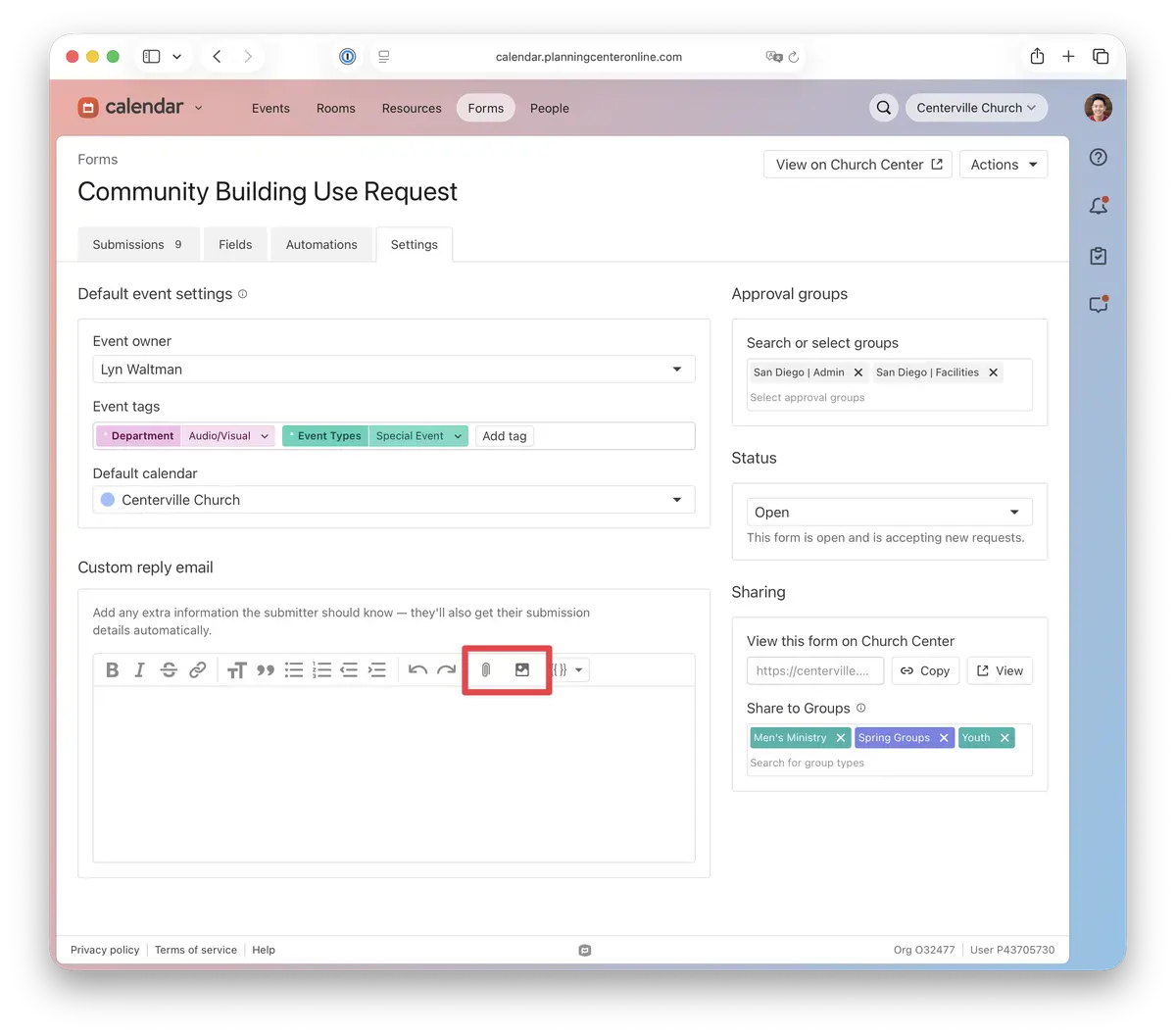Redo last edit in reply editor
This screenshot has width=1176, height=1036.
446,670
